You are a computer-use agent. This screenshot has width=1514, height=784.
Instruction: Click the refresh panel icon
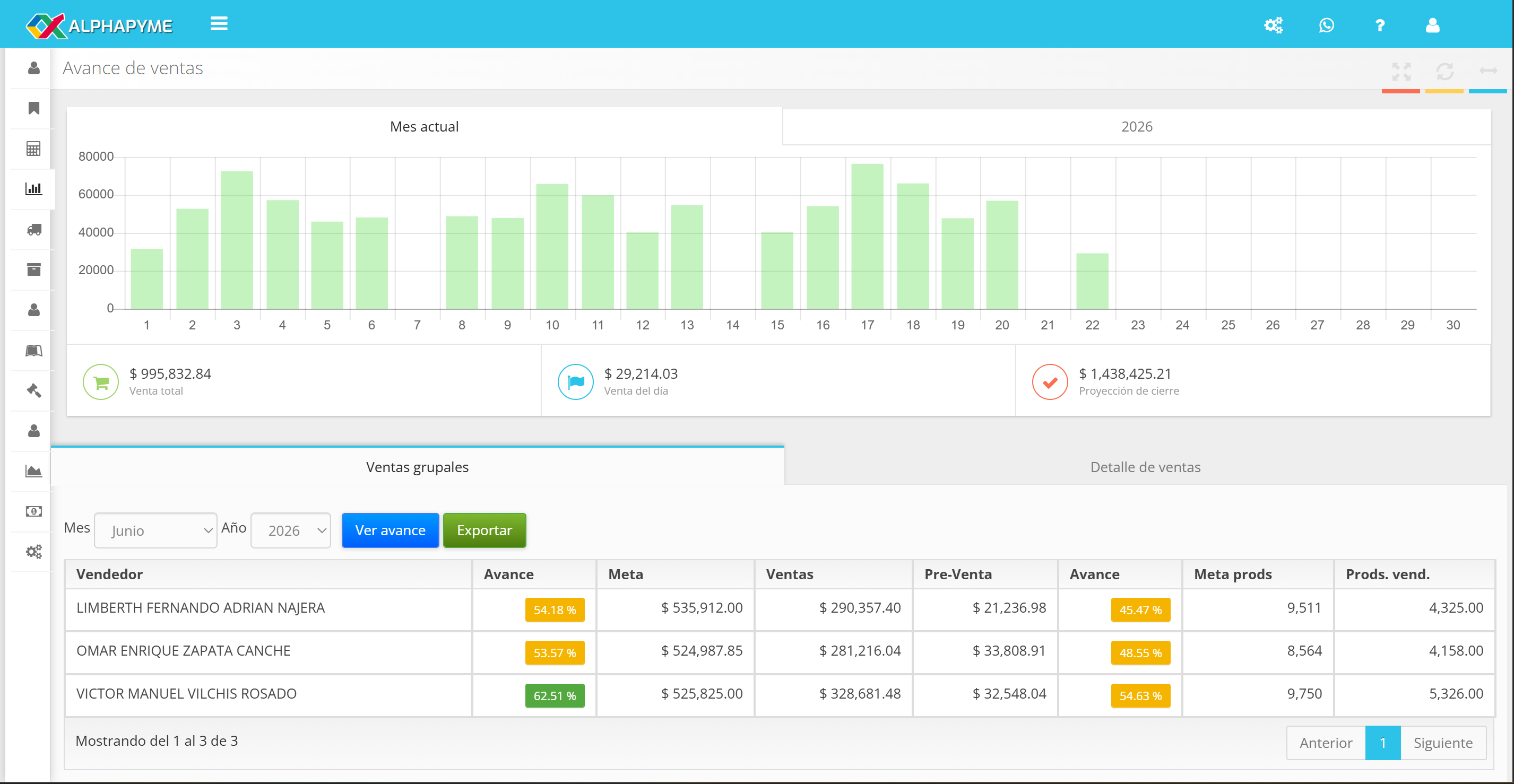(1444, 72)
